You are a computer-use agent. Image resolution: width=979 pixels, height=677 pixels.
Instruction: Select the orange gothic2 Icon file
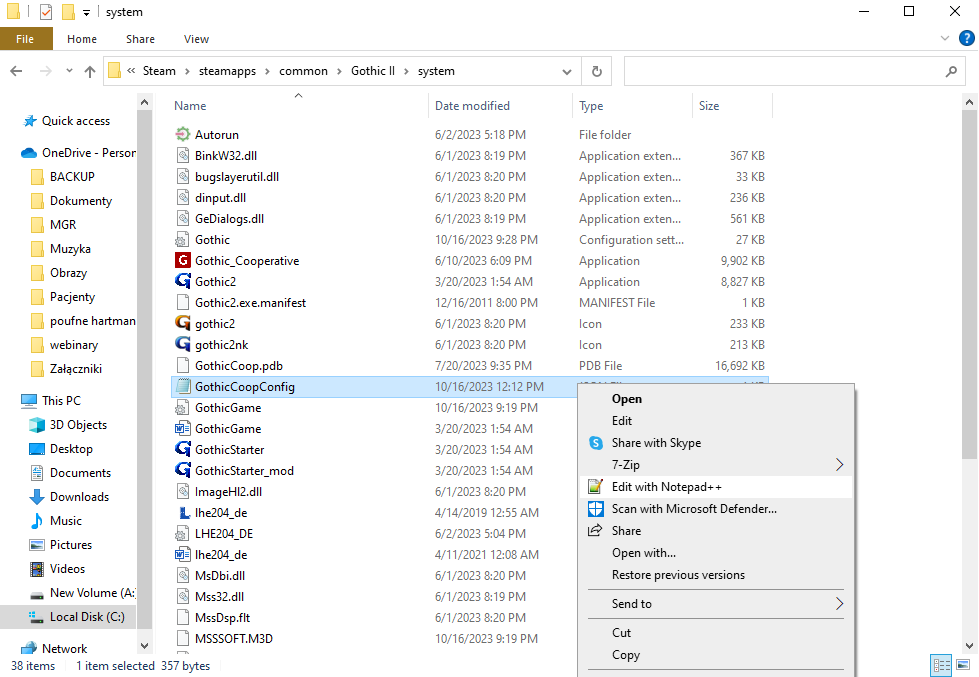[182, 324]
